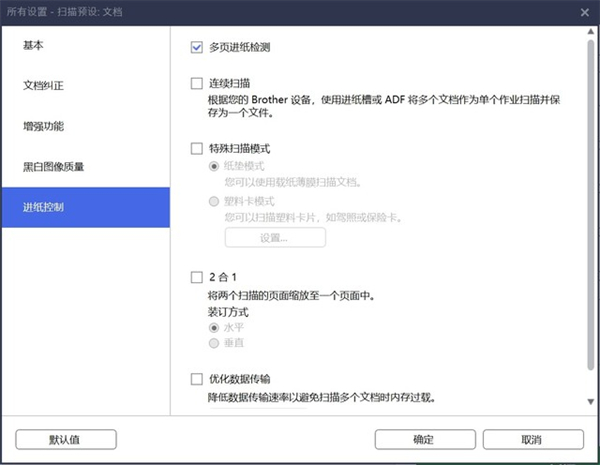This screenshot has width=600, height=465.
Task: Select 垂直 binding radio option
Action: (213, 343)
